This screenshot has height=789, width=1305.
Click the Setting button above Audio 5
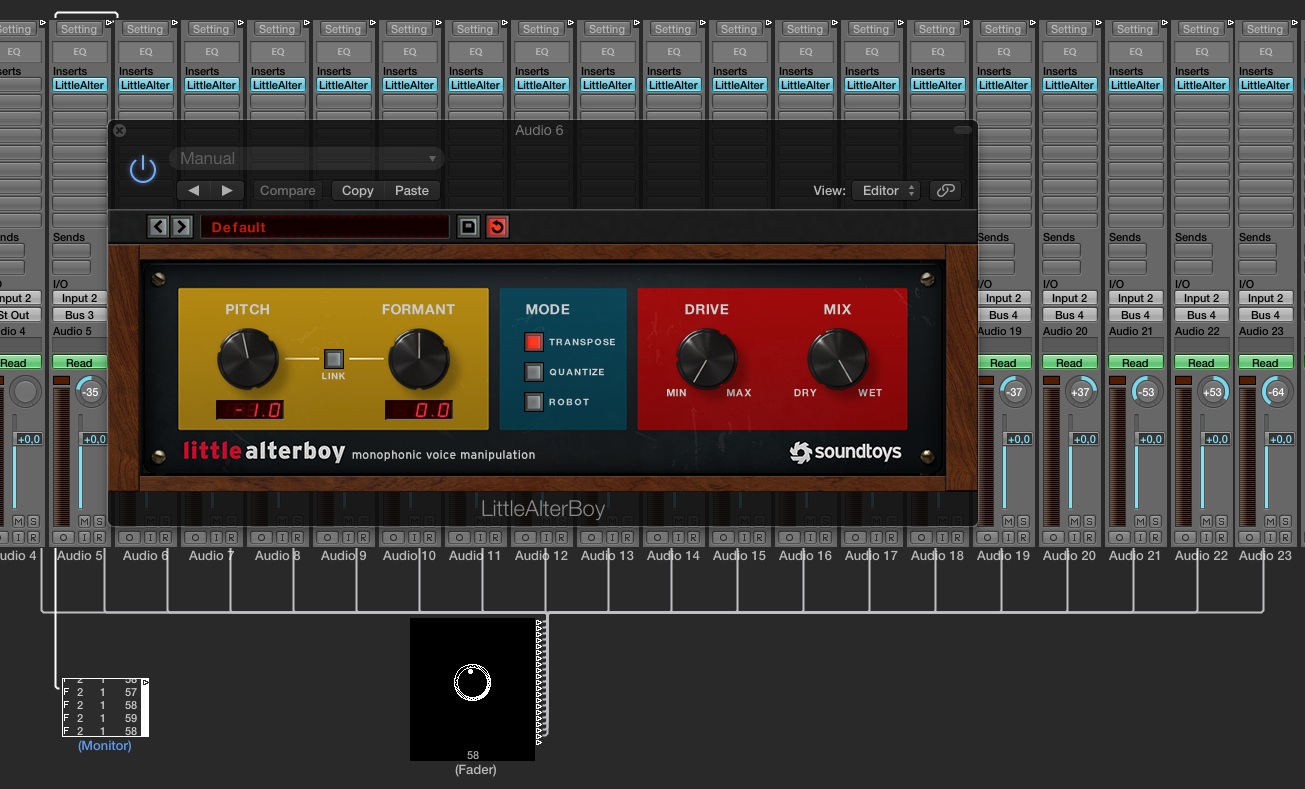[79, 29]
